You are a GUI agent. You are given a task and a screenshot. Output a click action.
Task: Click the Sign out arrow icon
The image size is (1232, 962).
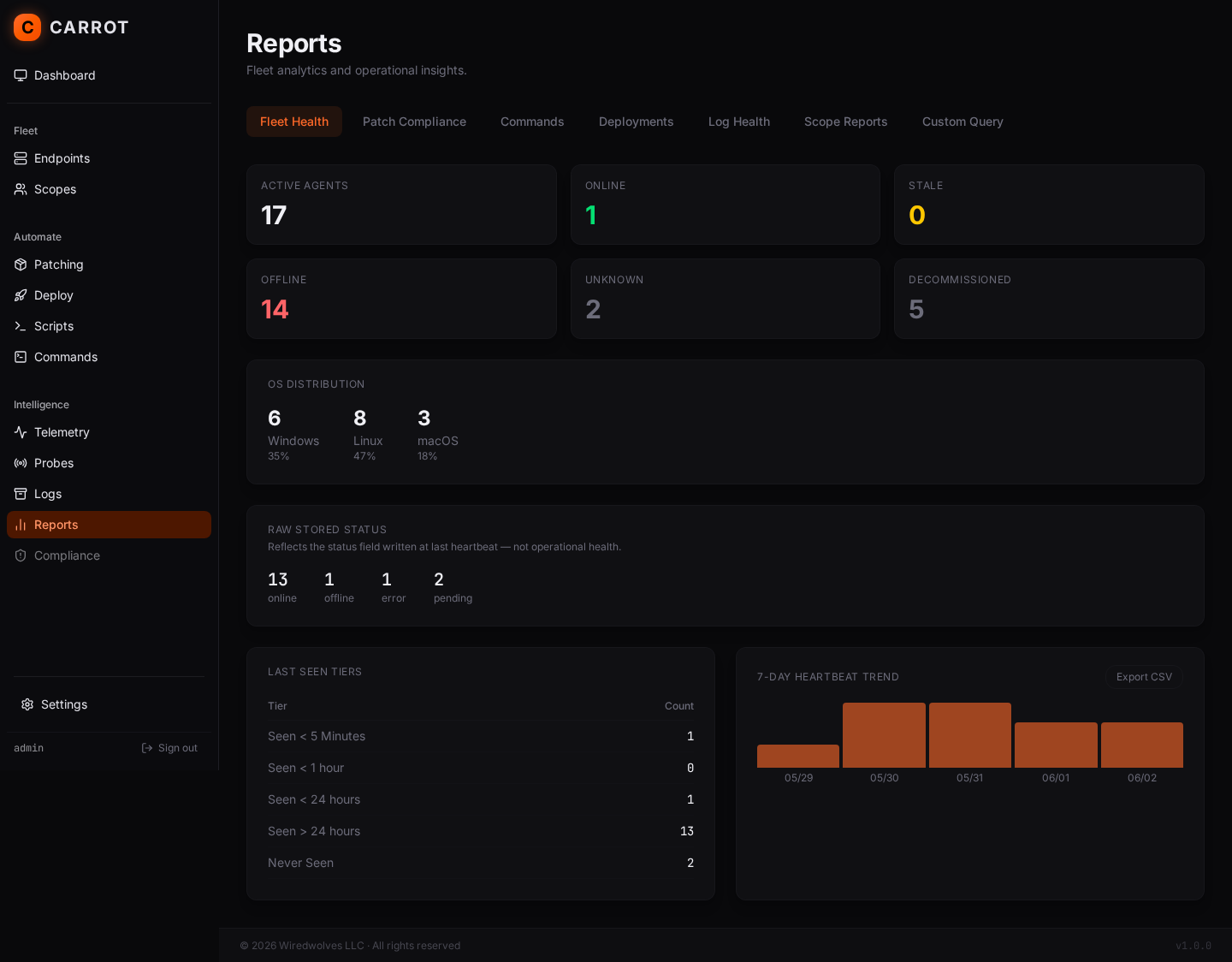tap(147, 748)
